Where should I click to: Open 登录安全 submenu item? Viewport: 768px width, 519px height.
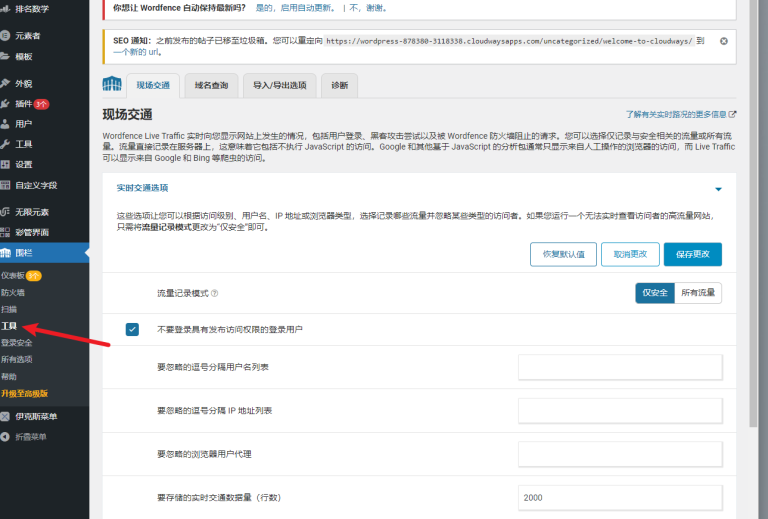[17, 343]
